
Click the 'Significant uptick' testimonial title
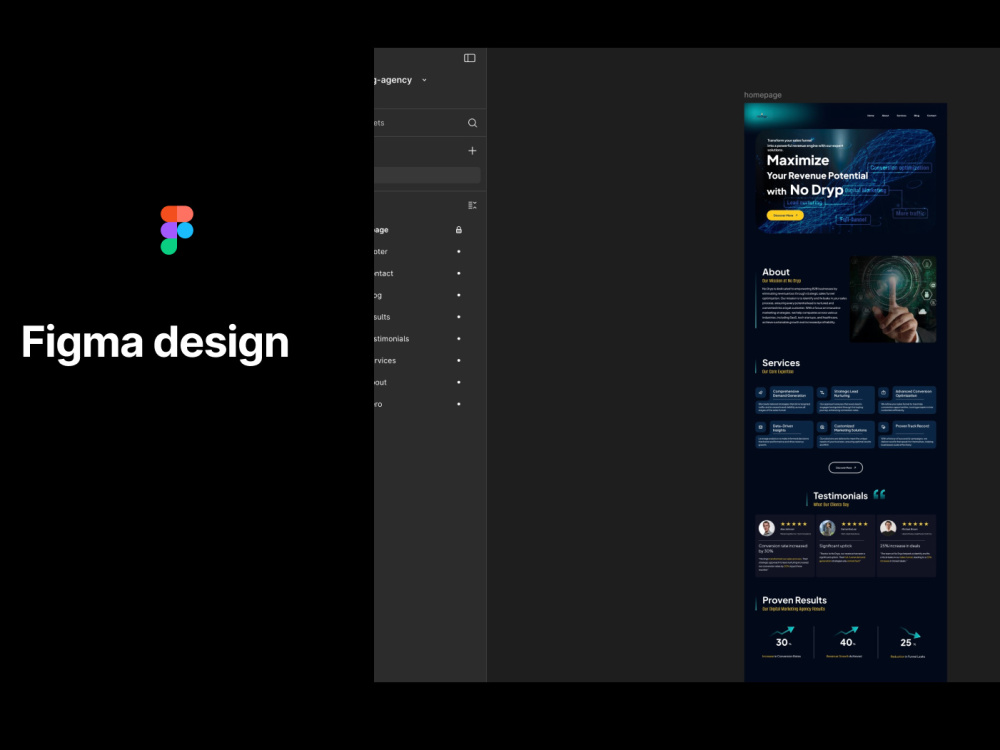[835, 546]
